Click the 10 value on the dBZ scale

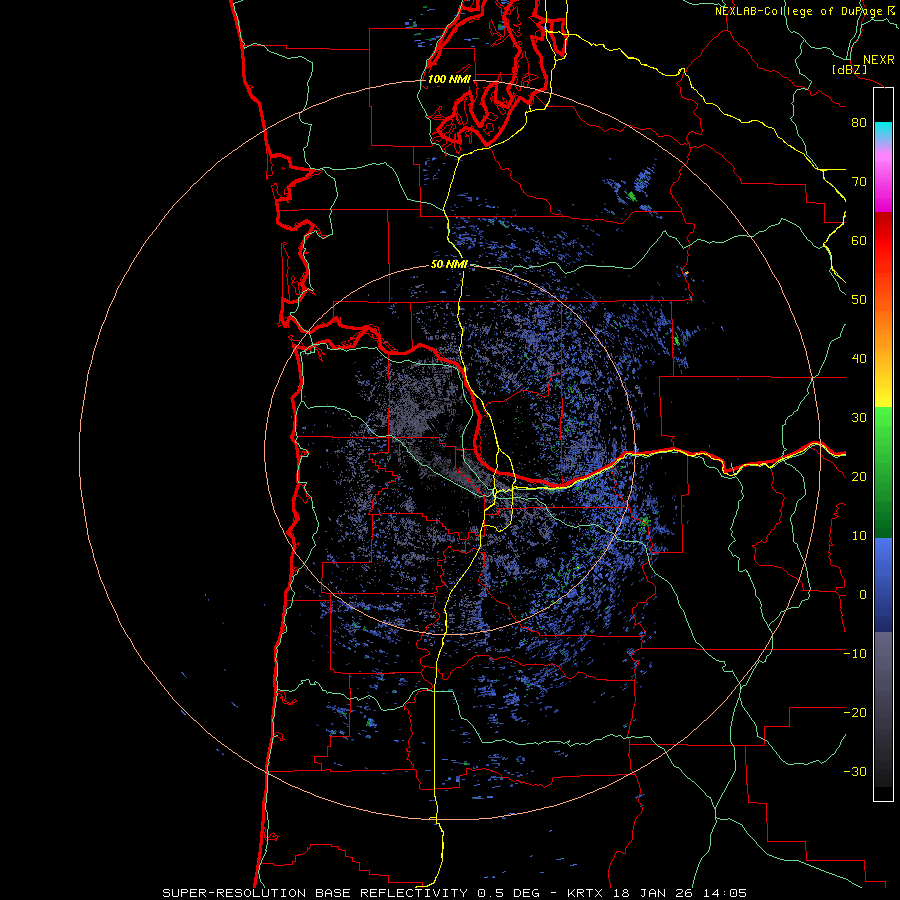[859, 536]
